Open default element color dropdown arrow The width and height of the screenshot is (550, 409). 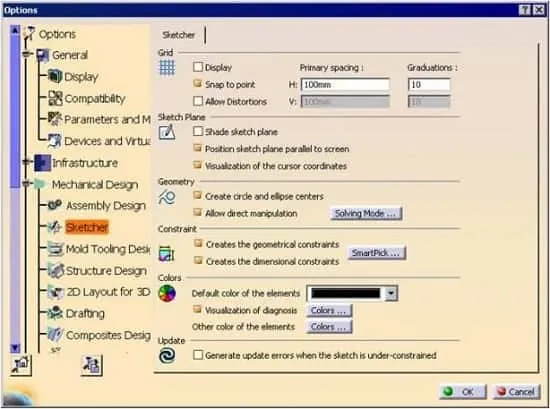tap(391, 293)
